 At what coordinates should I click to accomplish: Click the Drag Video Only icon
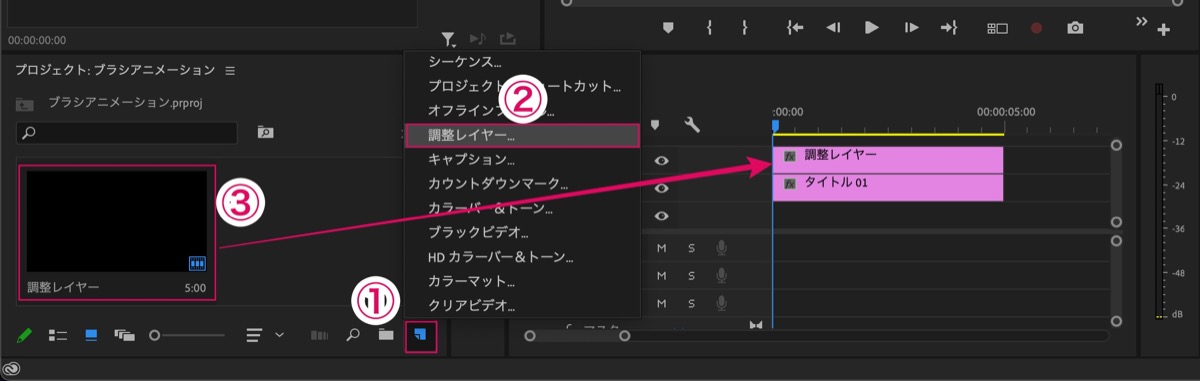click(508, 39)
